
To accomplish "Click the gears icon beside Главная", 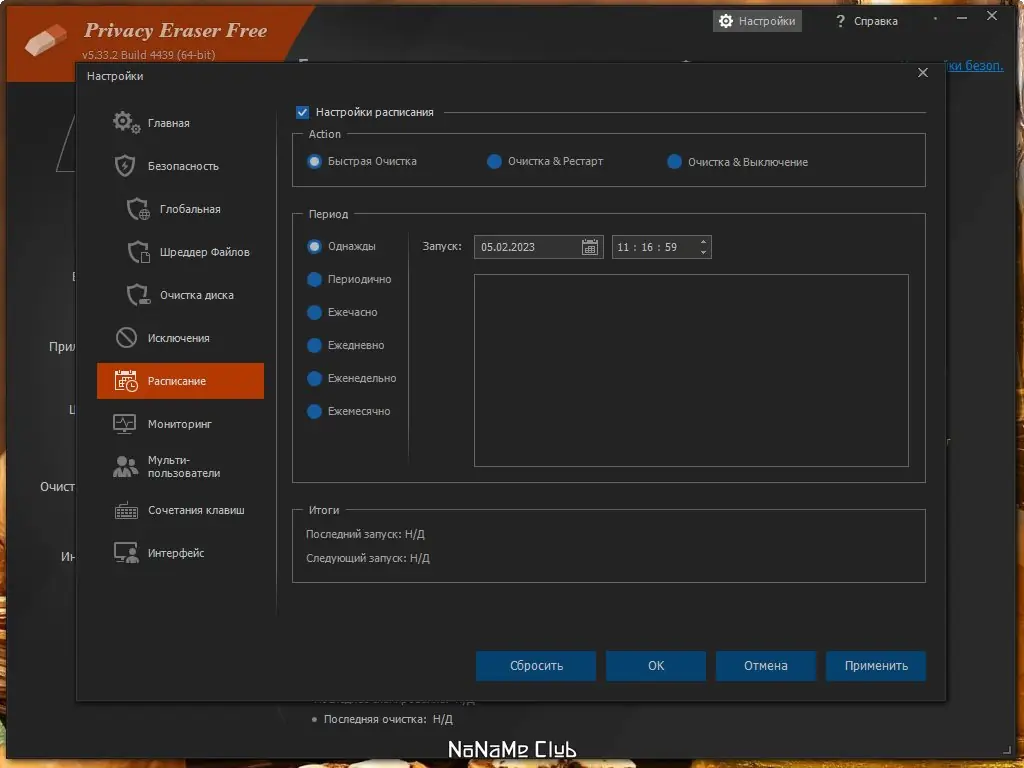I will [126, 122].
